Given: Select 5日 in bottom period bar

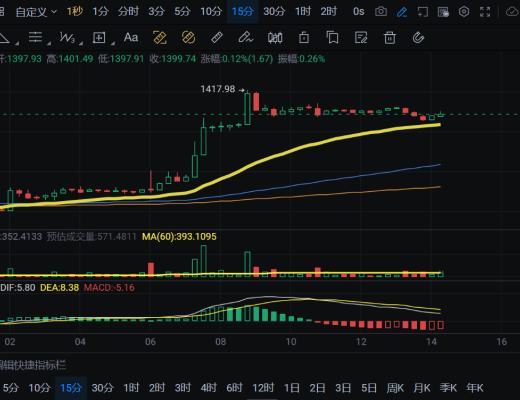Looking at the screenshot, I should 369,388.
